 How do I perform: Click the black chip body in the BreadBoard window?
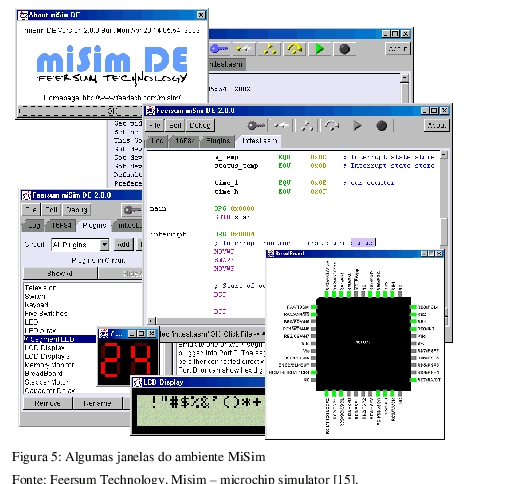click(x=363, y=344)
